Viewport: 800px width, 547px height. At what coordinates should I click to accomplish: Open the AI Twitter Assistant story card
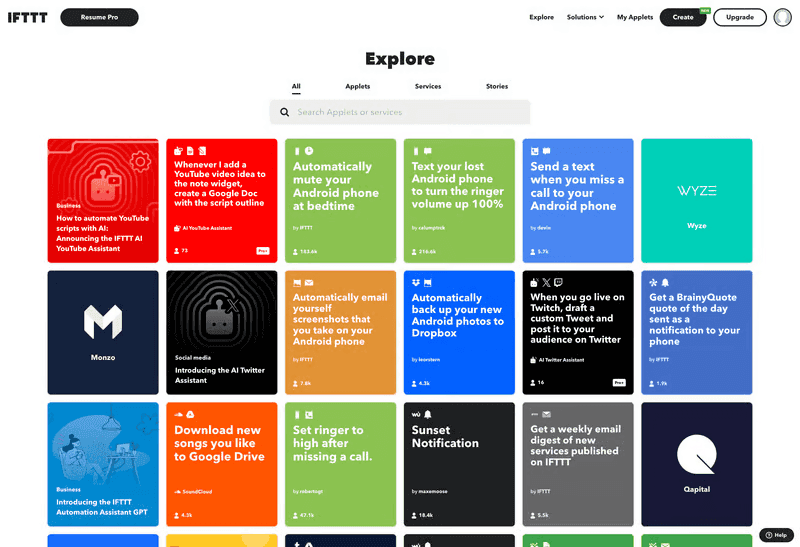coord(221,332)
